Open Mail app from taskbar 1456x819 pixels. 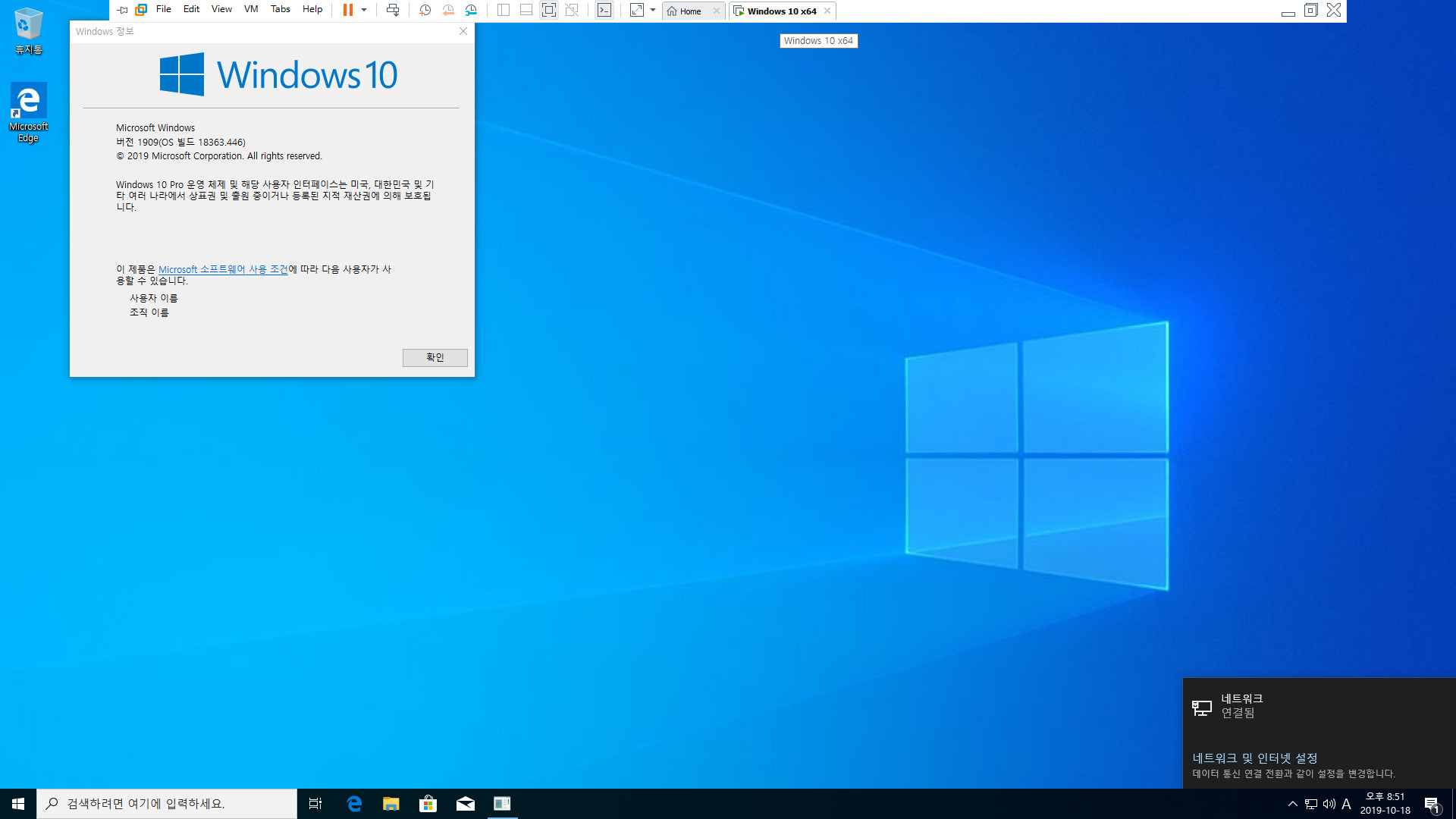point(465,804)
